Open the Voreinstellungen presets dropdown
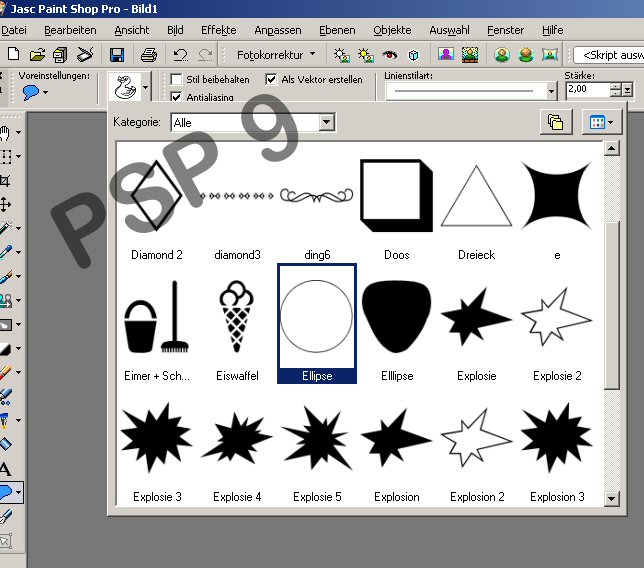Image resolution: width=644 pixels, height=568 pixels. pyautogui.click(x=45, y=92)
